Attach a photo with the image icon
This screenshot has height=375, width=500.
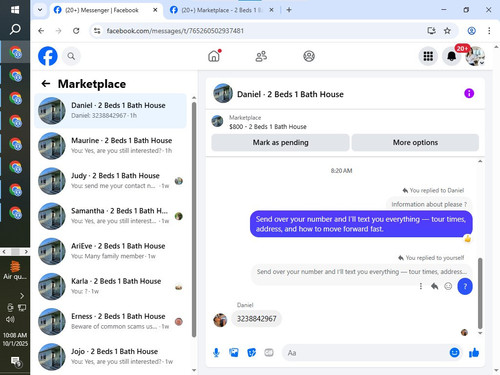(x=234, y=352)
